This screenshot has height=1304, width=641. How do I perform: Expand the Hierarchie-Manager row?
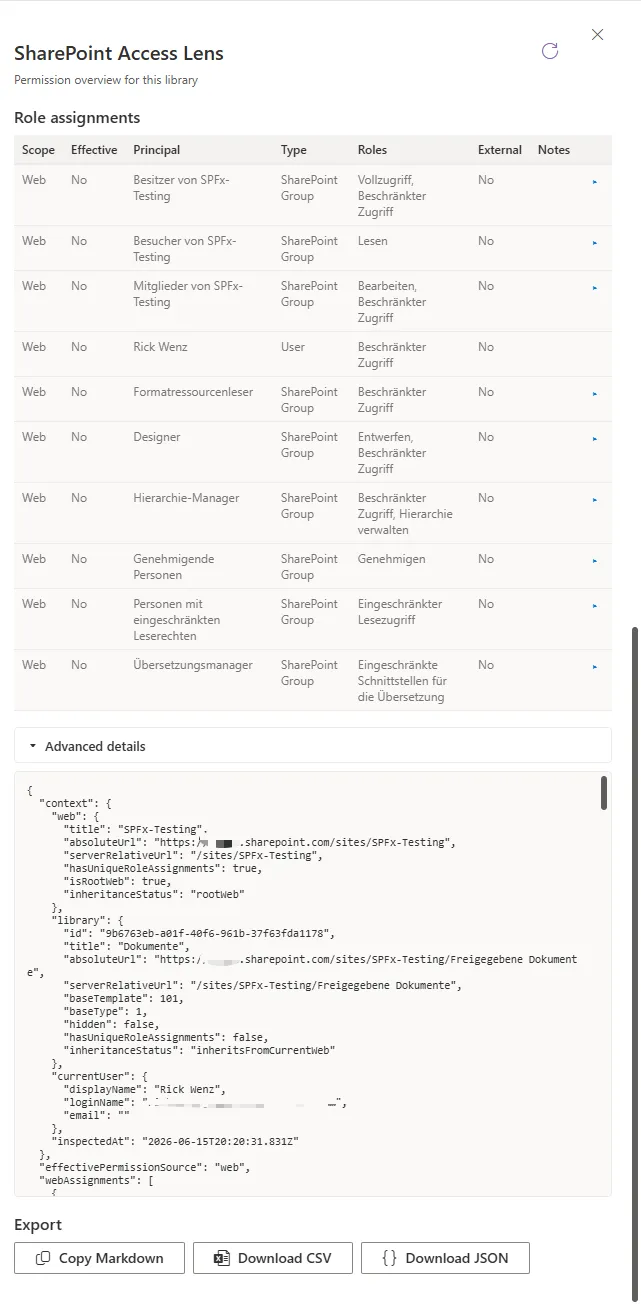pos(595,500)
